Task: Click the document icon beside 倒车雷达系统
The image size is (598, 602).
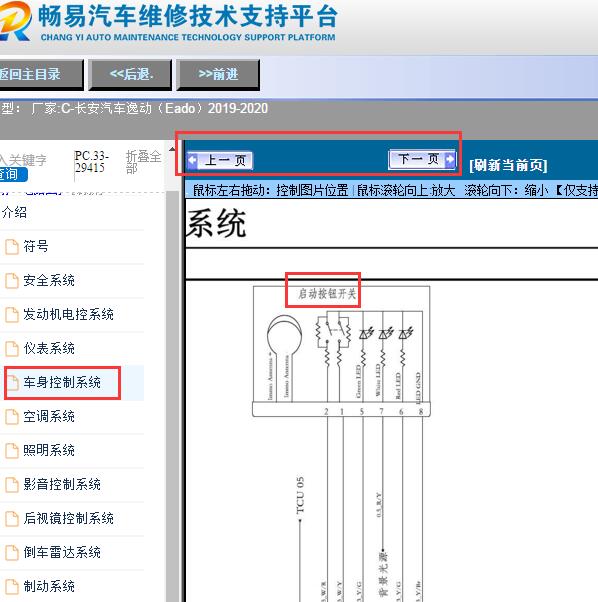Action: 12,553
